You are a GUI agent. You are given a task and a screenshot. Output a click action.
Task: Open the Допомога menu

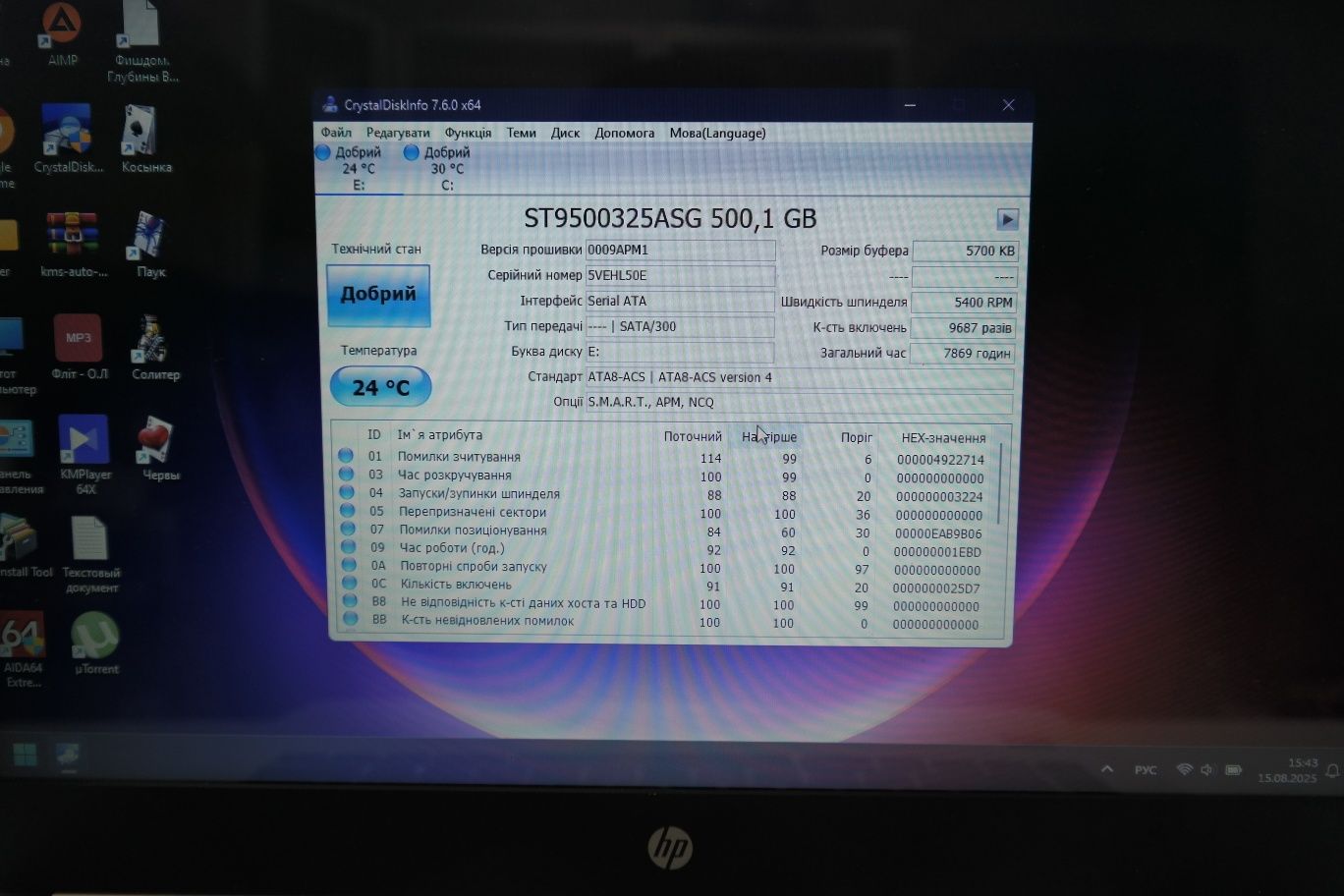tap(624, 133)
